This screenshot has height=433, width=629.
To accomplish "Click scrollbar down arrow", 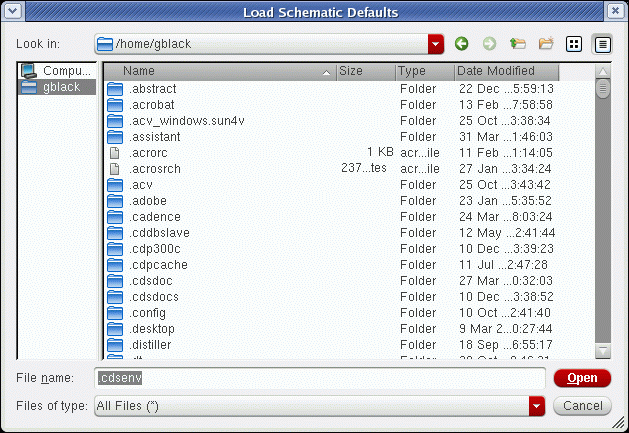I will point(603,351).
